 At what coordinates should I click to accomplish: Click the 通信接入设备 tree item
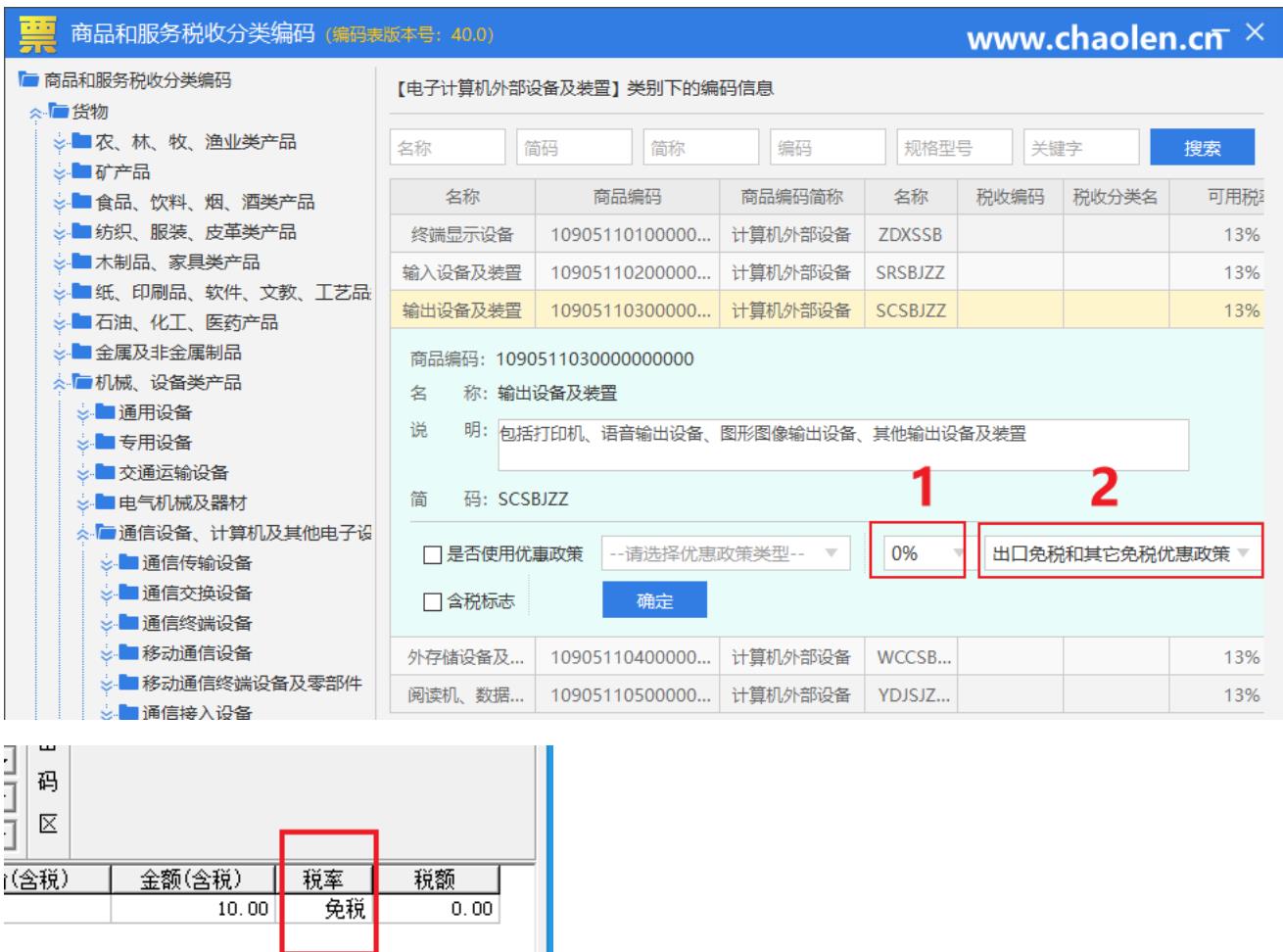click(x=196, y=713)
